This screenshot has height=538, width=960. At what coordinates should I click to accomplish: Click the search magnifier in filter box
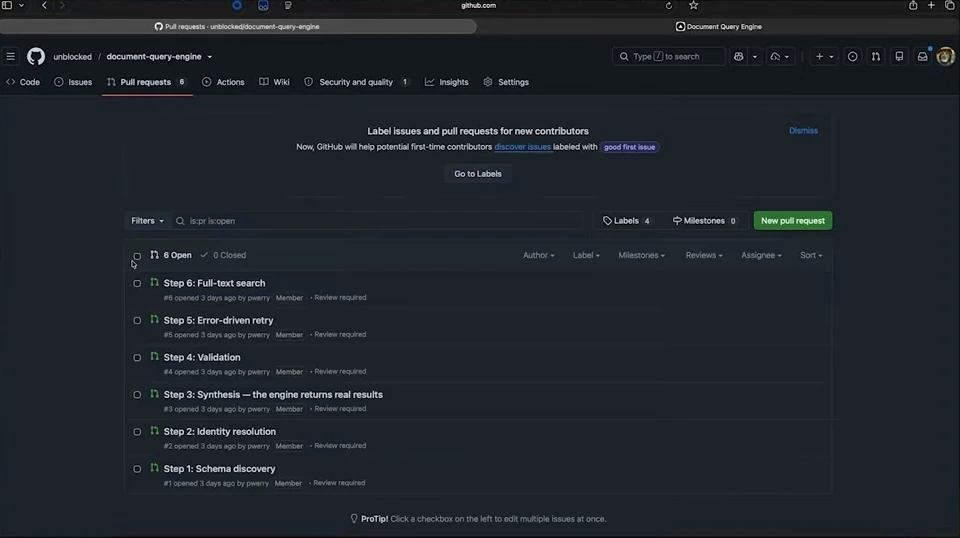[180, 221]
